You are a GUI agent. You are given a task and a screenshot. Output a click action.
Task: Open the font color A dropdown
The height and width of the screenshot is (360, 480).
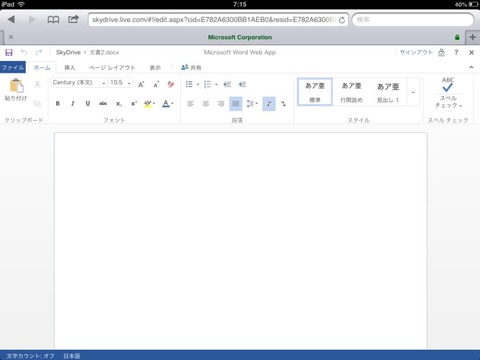(168, 104)
